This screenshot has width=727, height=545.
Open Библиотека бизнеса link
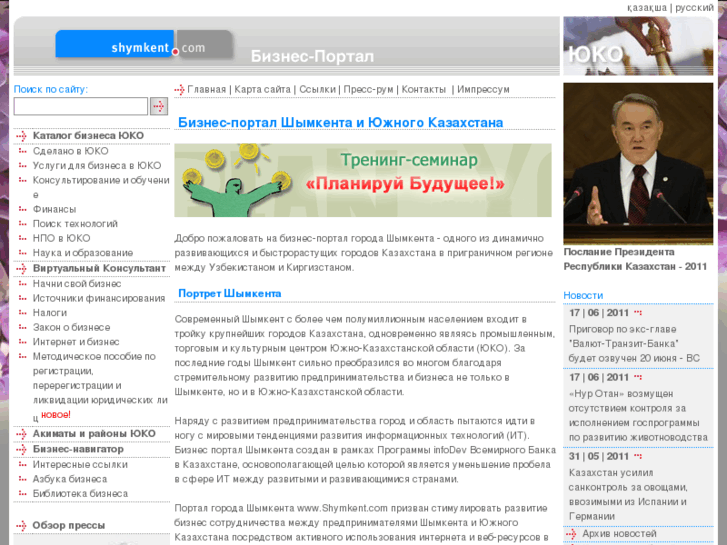(80, 494)
